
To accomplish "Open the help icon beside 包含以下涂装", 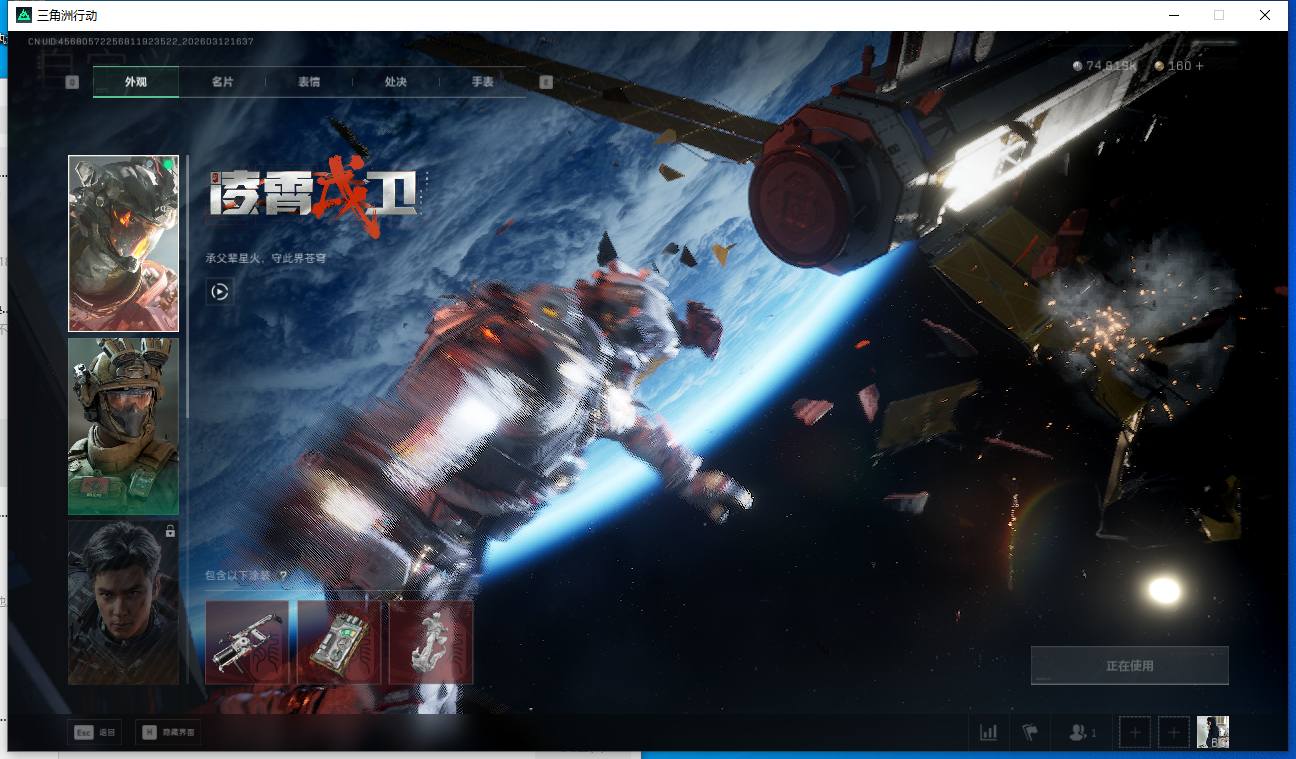I will pyautogui.click(x=283, y=576).
